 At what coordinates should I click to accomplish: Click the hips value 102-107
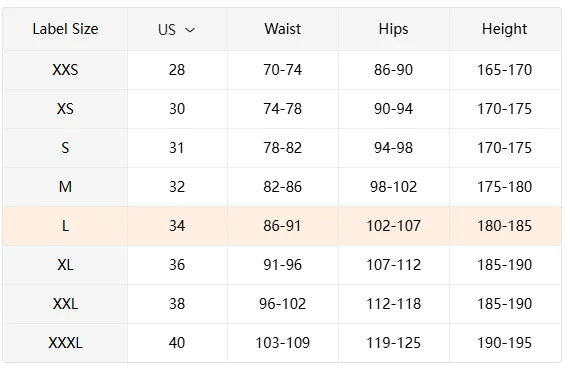click(x=393, y=226)
